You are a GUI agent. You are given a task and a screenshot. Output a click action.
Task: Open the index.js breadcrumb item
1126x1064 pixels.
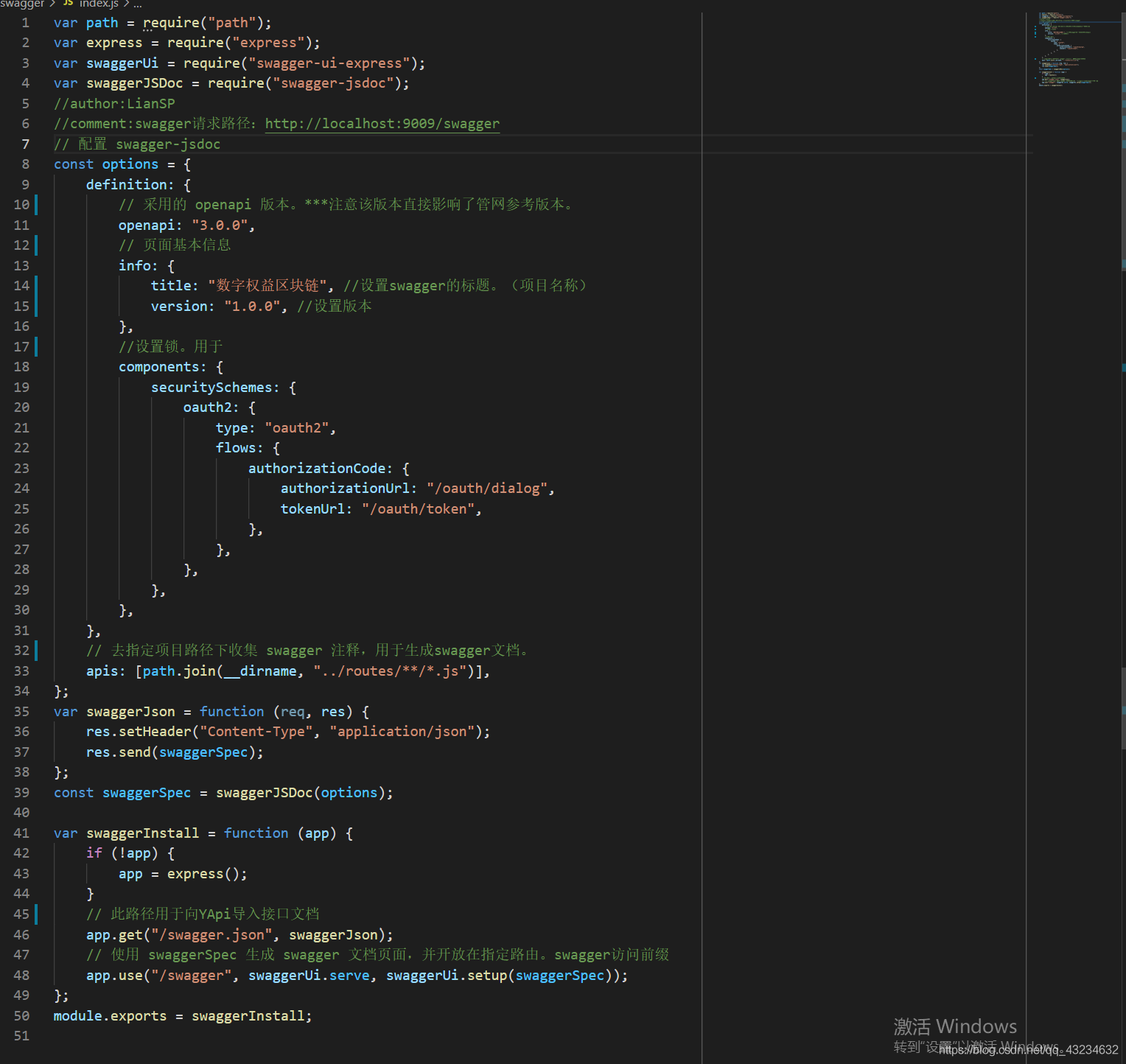pos(99,4)
